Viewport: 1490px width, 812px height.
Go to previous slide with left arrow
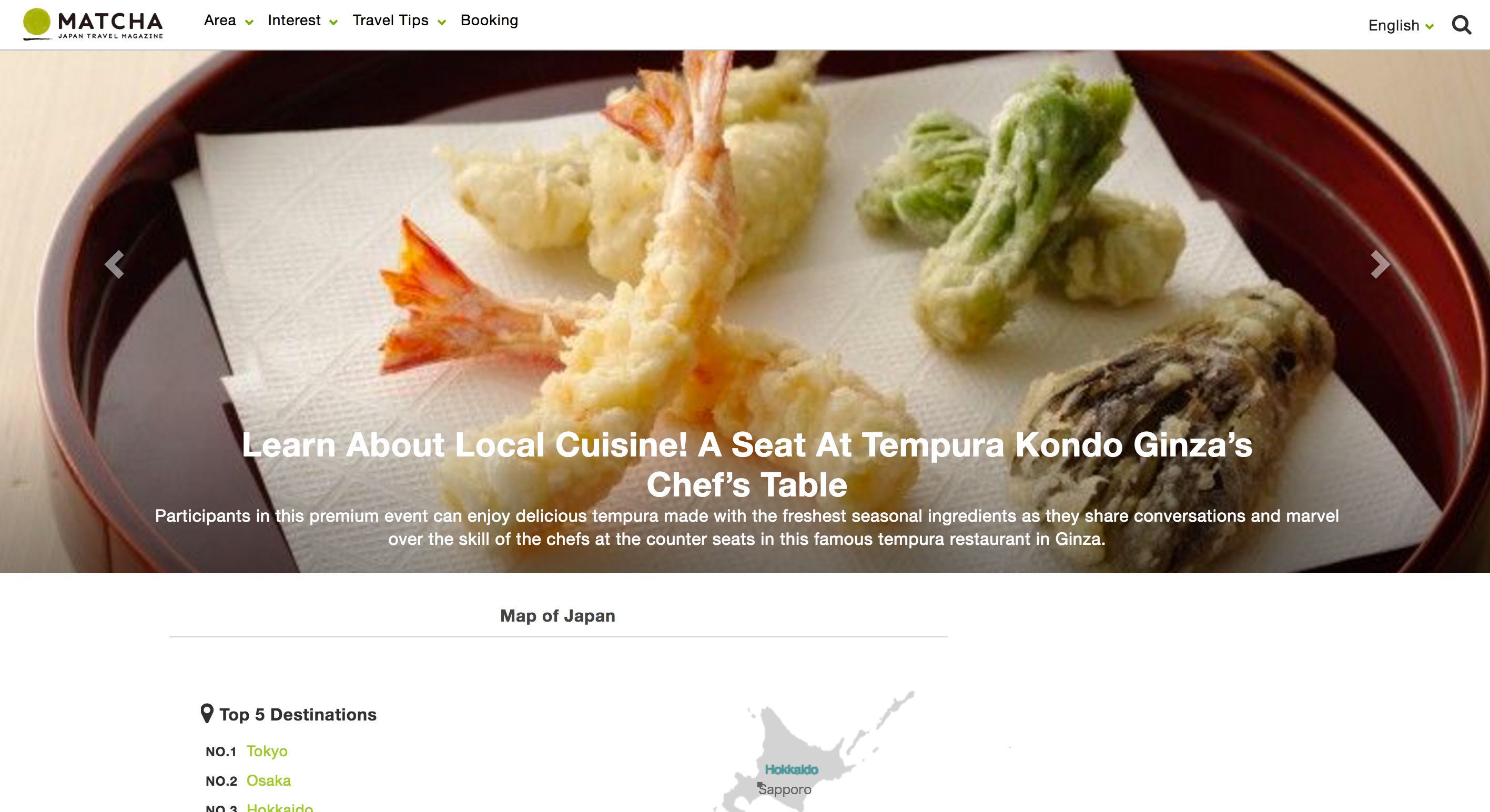tap(115, 265)
